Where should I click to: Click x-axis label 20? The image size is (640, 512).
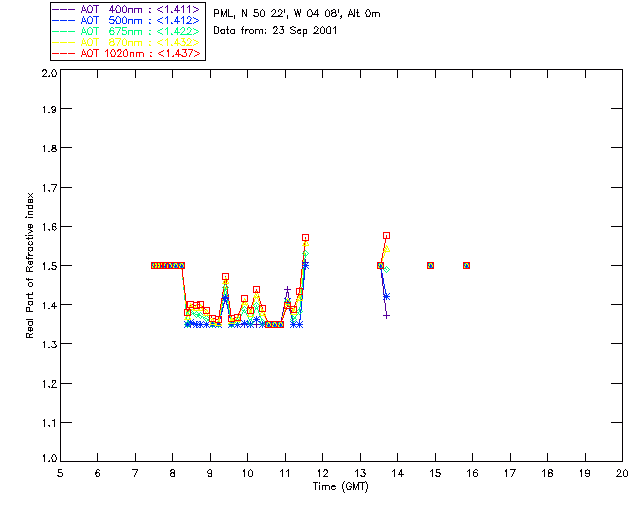tap(622, 473)
